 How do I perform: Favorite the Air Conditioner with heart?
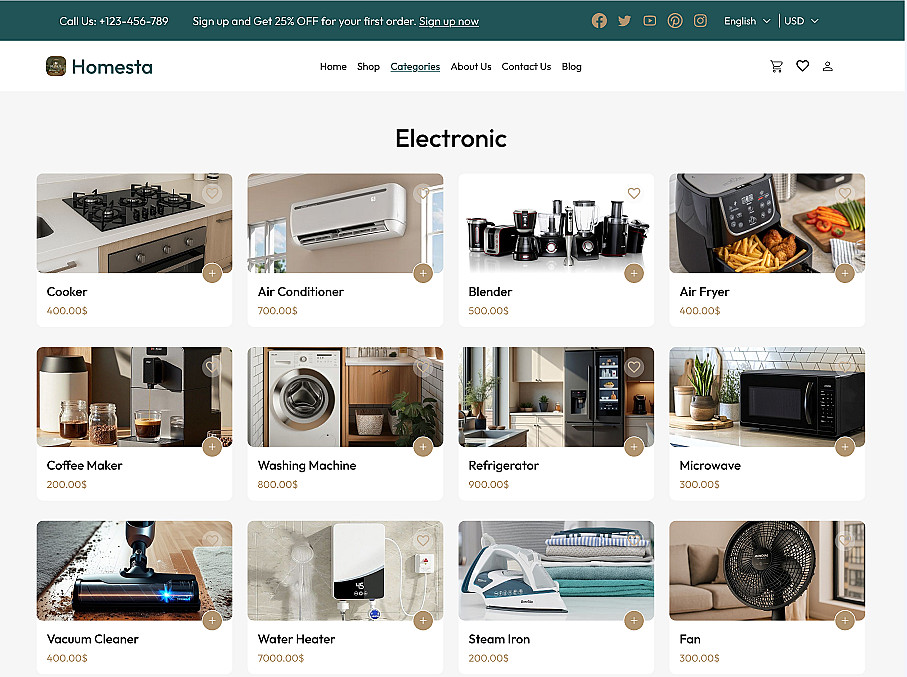[x=423, y=193]
